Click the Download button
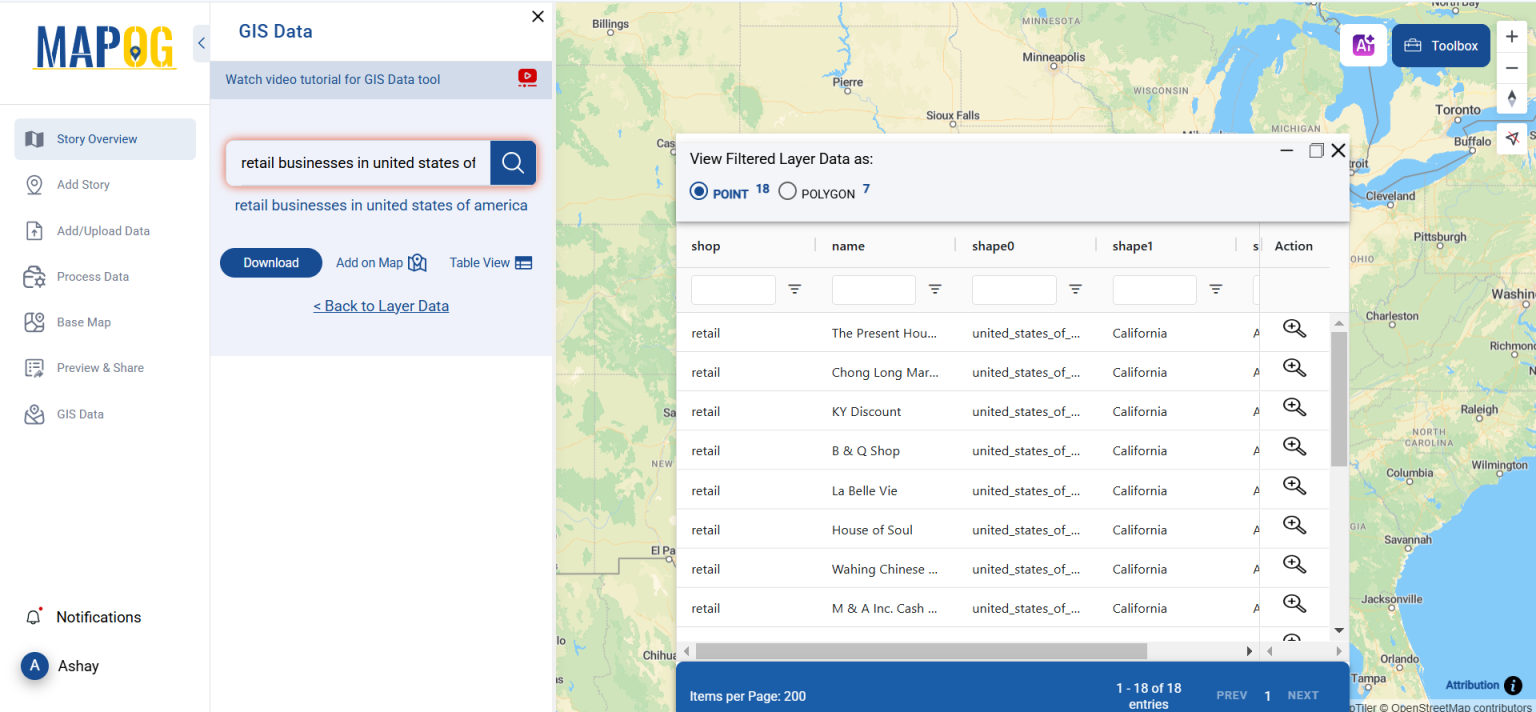Image resolution: width=1536 pixels, height=712 pixels. [x=271, y=262]
